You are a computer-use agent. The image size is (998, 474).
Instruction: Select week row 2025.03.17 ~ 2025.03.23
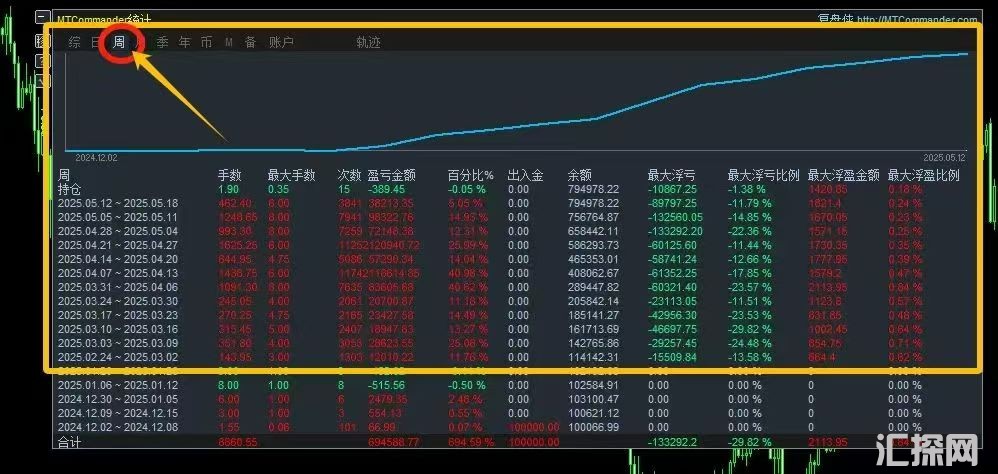(118, 316)
